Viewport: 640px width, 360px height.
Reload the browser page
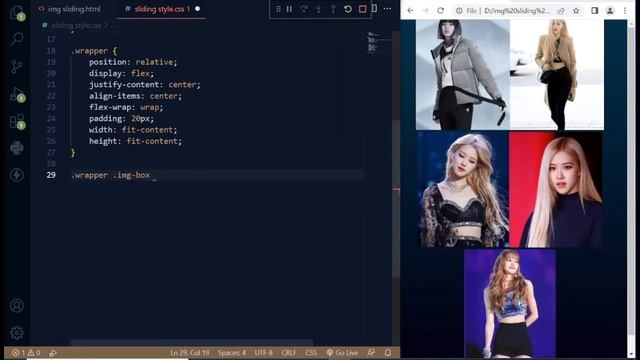click(x=440, y=11)
